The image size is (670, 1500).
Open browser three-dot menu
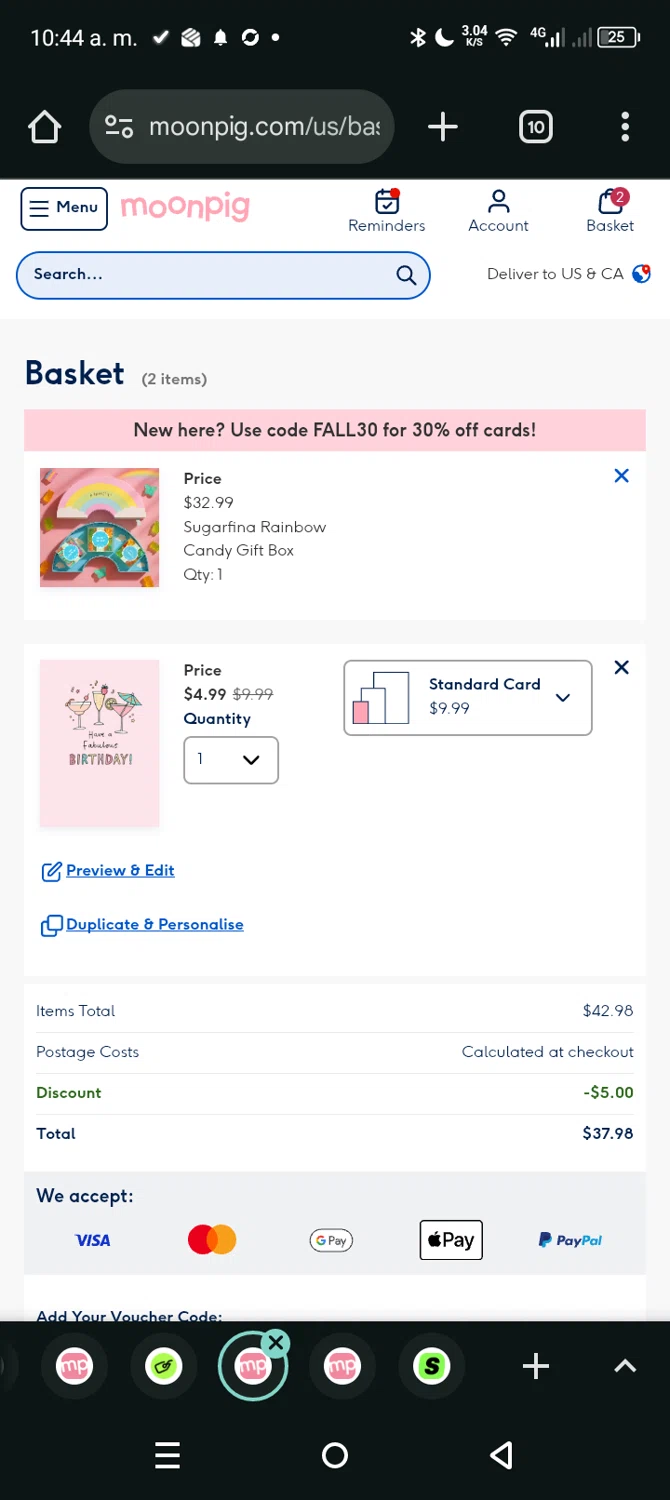click(625, 127)
